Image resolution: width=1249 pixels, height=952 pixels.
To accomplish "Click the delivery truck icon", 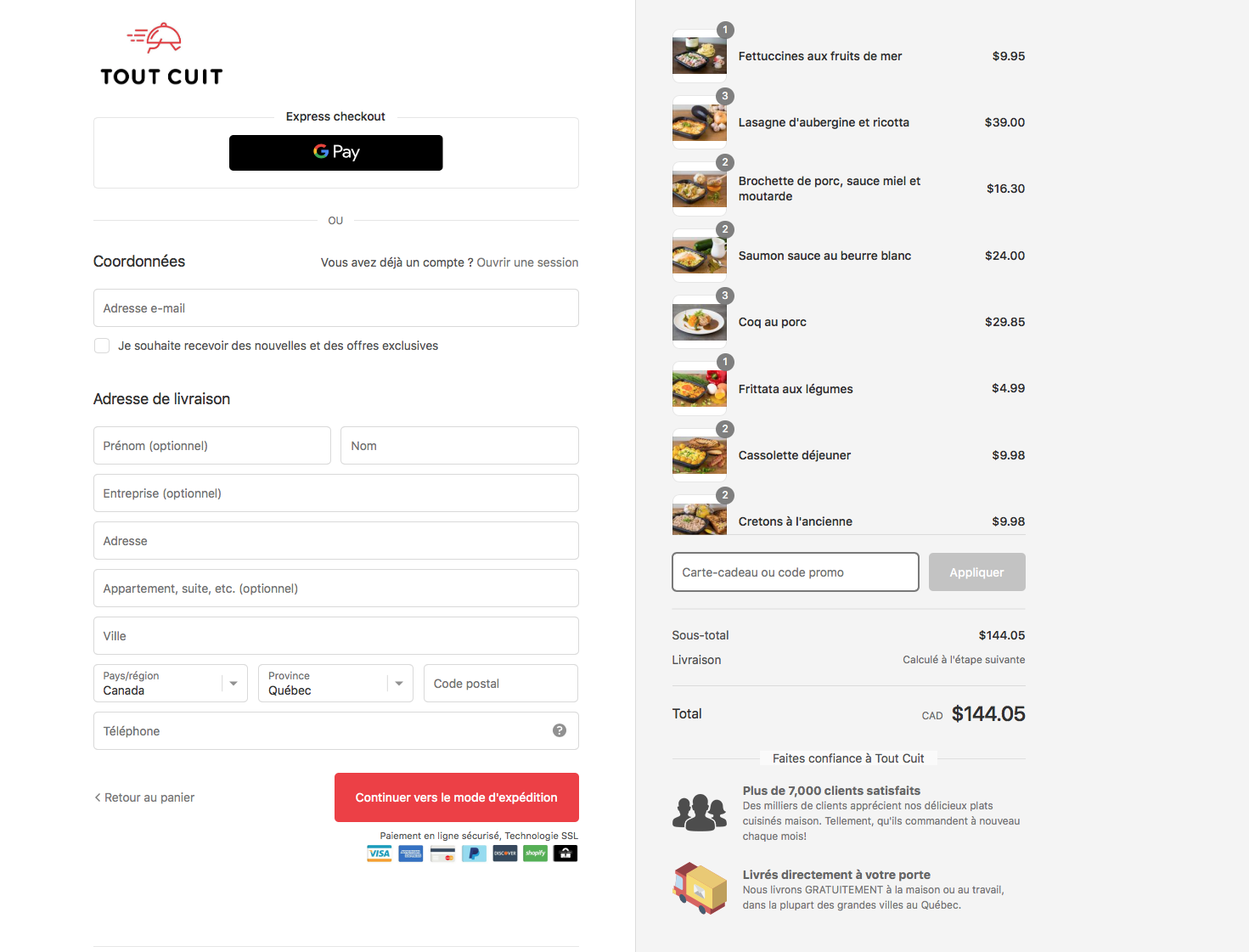I will [700, 888].
